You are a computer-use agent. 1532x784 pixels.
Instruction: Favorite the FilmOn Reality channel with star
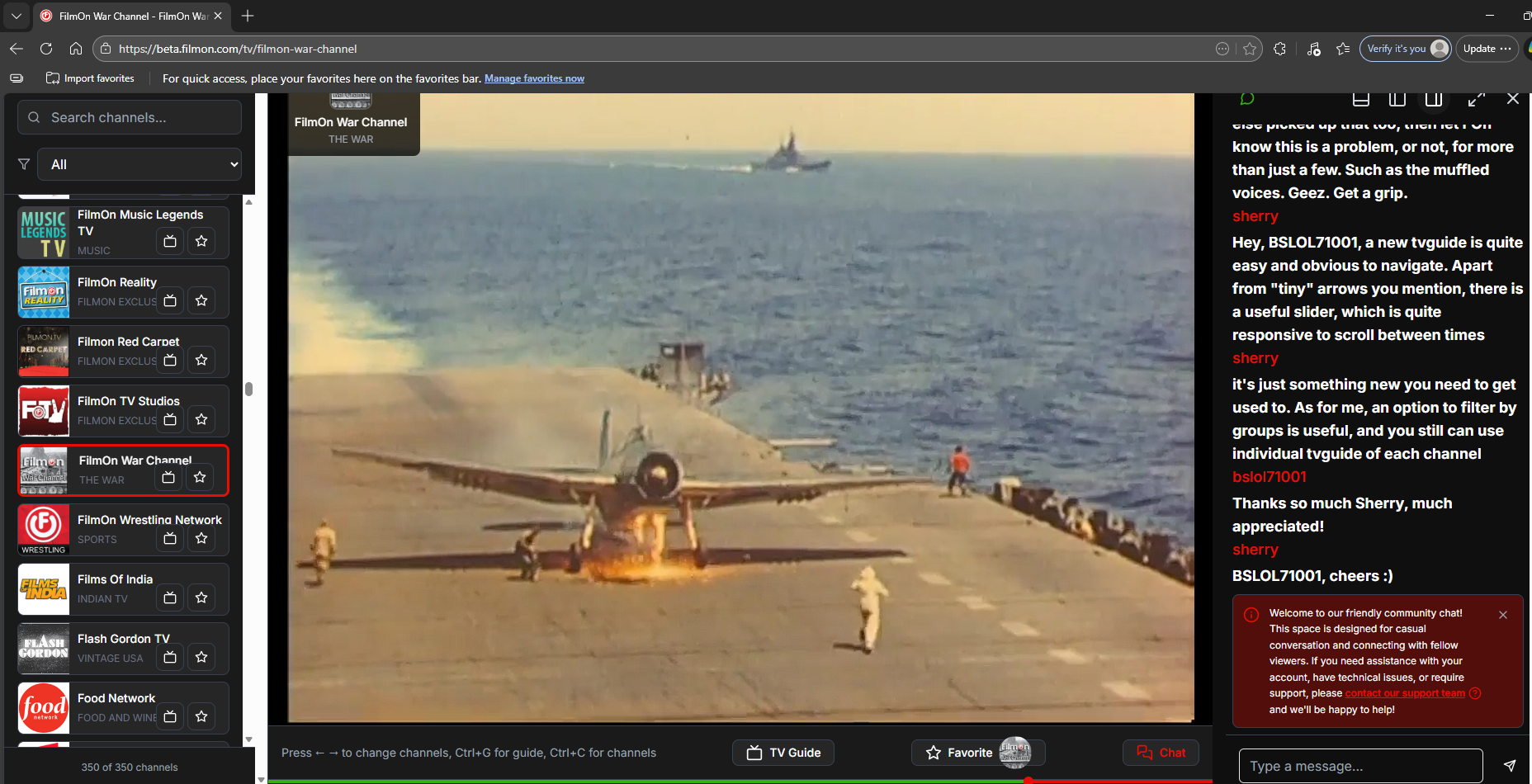pos(201,300)
